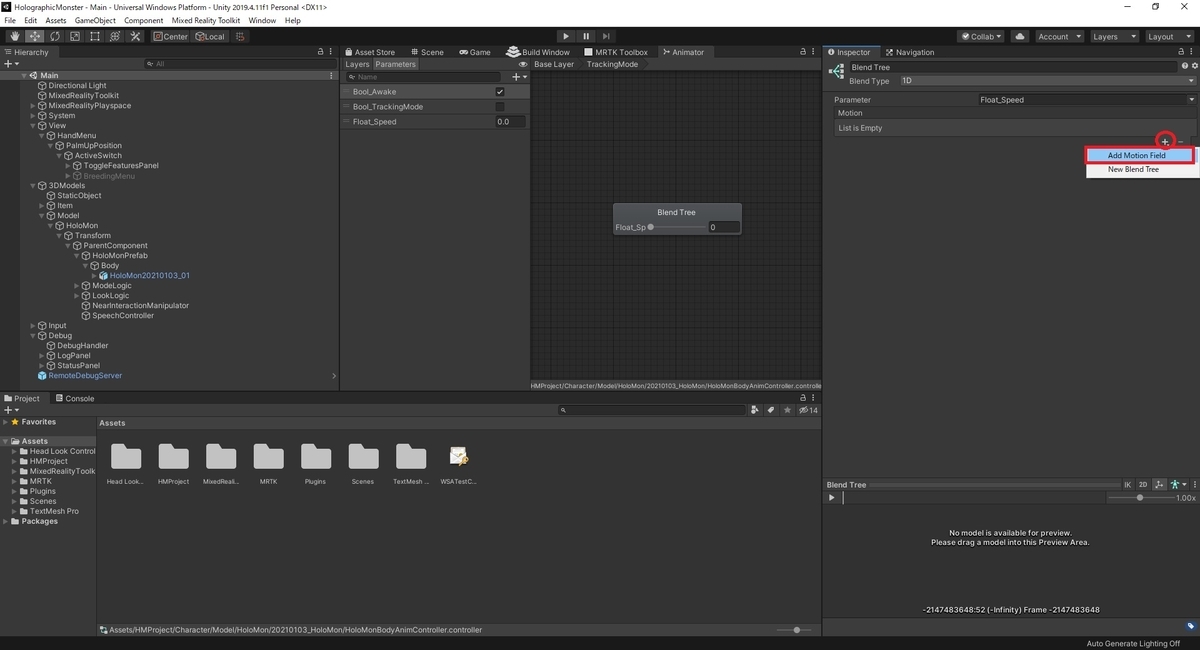The image size is (1200, 650).
Task: Open the Mixed Reality Toolkit menu
Action: click(204, 20)
